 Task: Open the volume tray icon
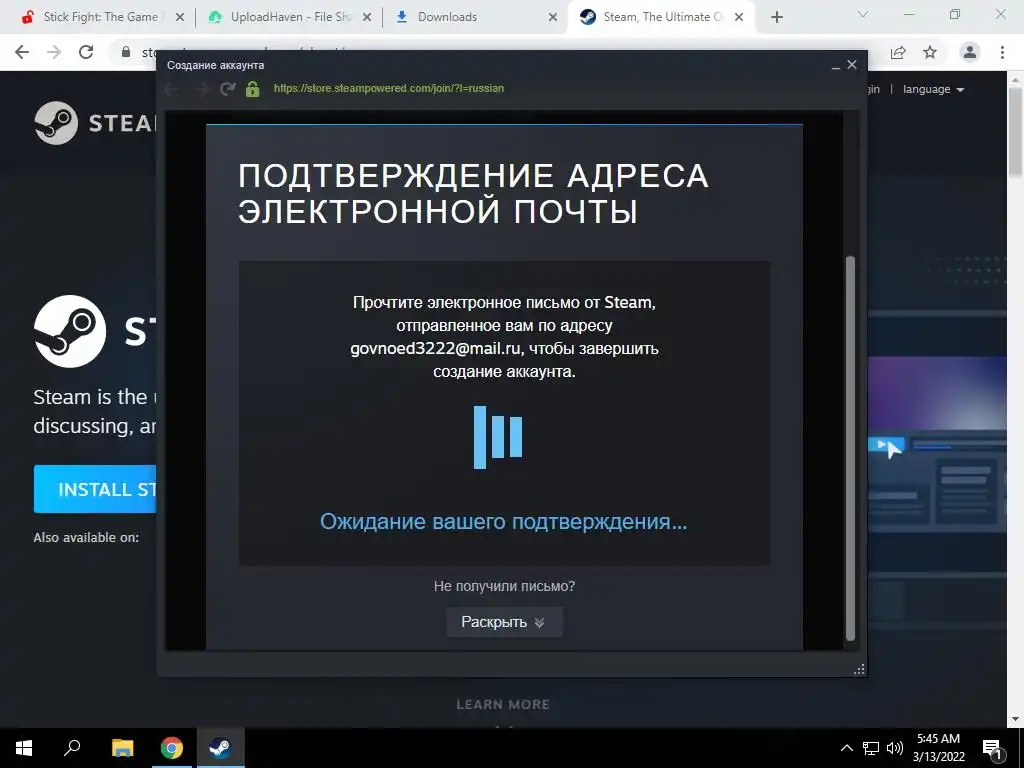(x=895, y=748)
